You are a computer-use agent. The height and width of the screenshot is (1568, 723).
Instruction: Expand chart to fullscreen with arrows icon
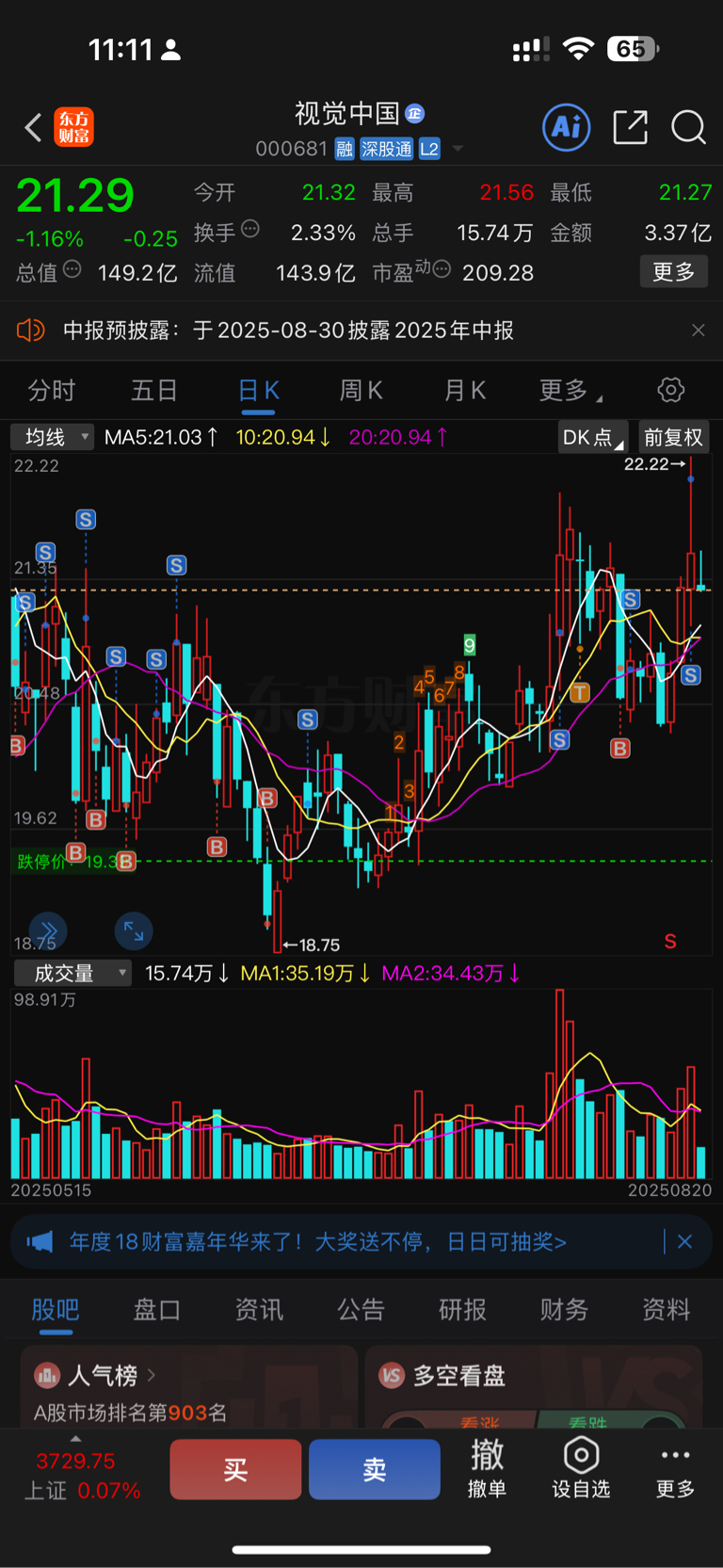pos(134,931)
